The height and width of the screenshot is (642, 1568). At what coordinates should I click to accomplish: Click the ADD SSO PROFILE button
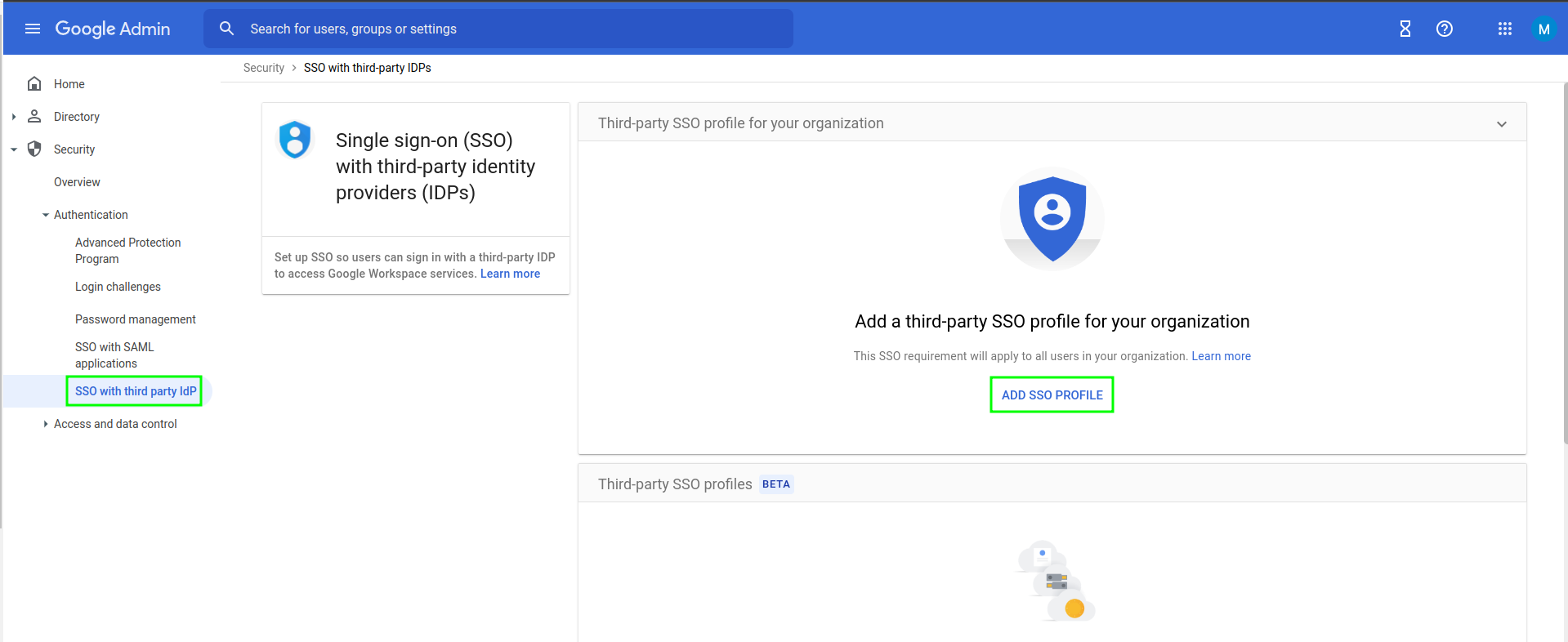click(x=1052, y=395)
